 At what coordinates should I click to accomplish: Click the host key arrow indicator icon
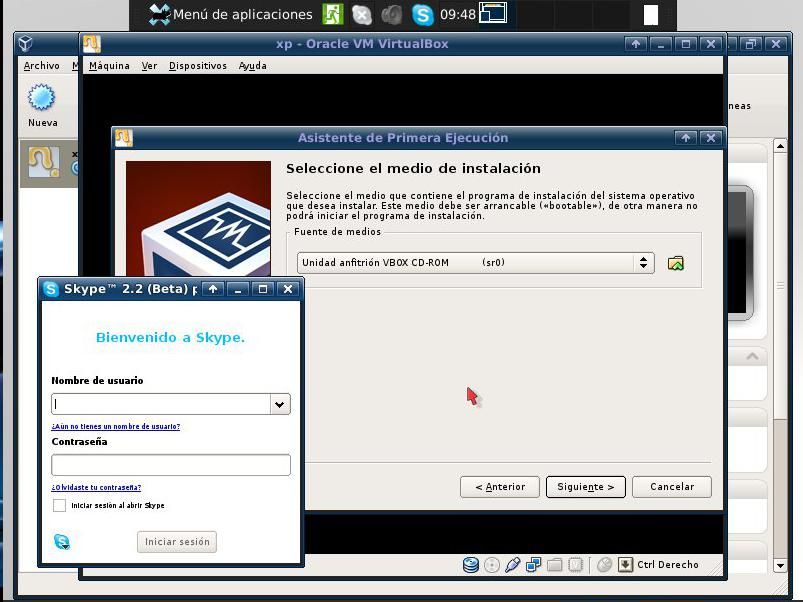(625, 565)
